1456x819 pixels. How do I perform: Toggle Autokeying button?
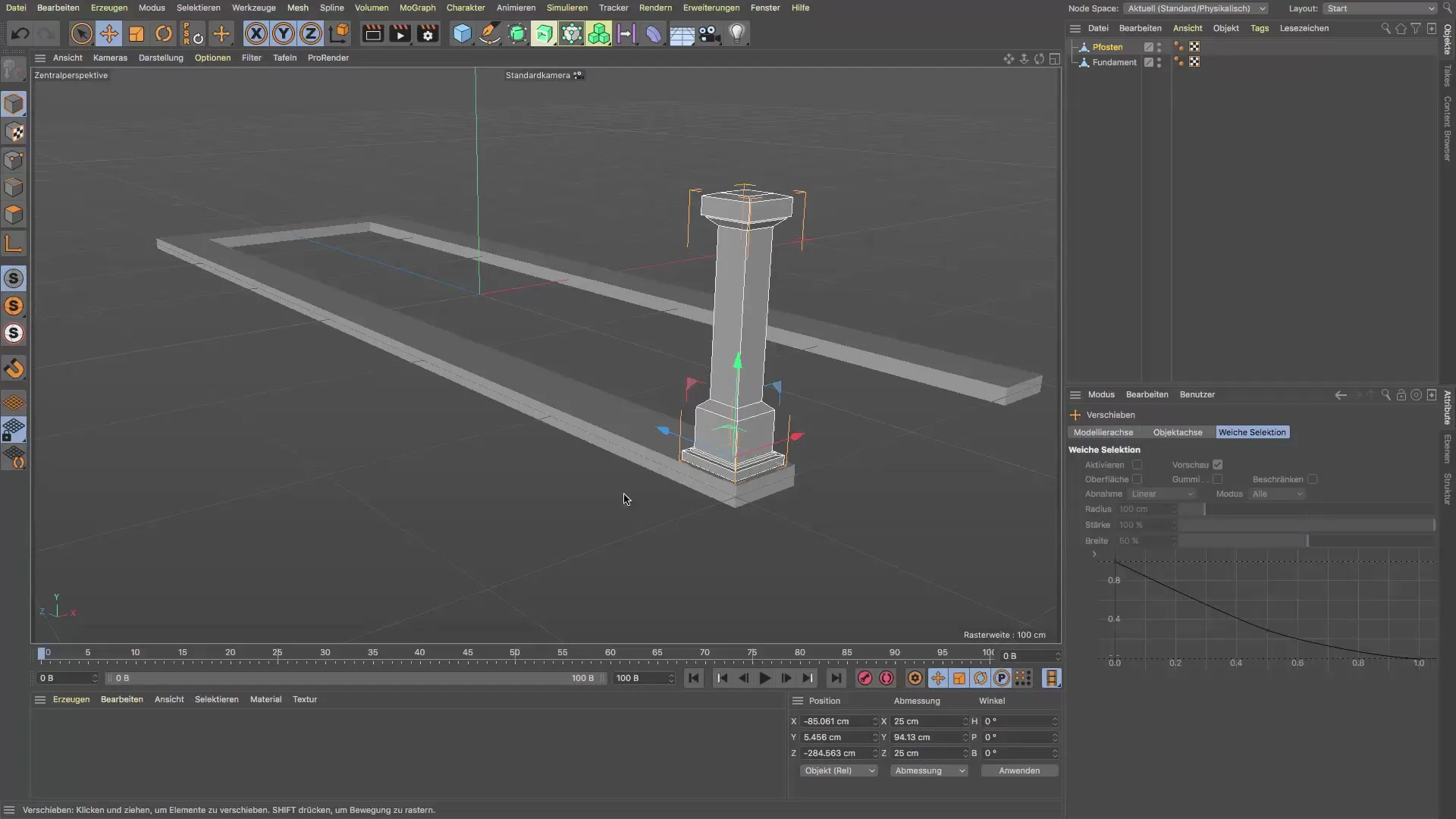[886, 678]
